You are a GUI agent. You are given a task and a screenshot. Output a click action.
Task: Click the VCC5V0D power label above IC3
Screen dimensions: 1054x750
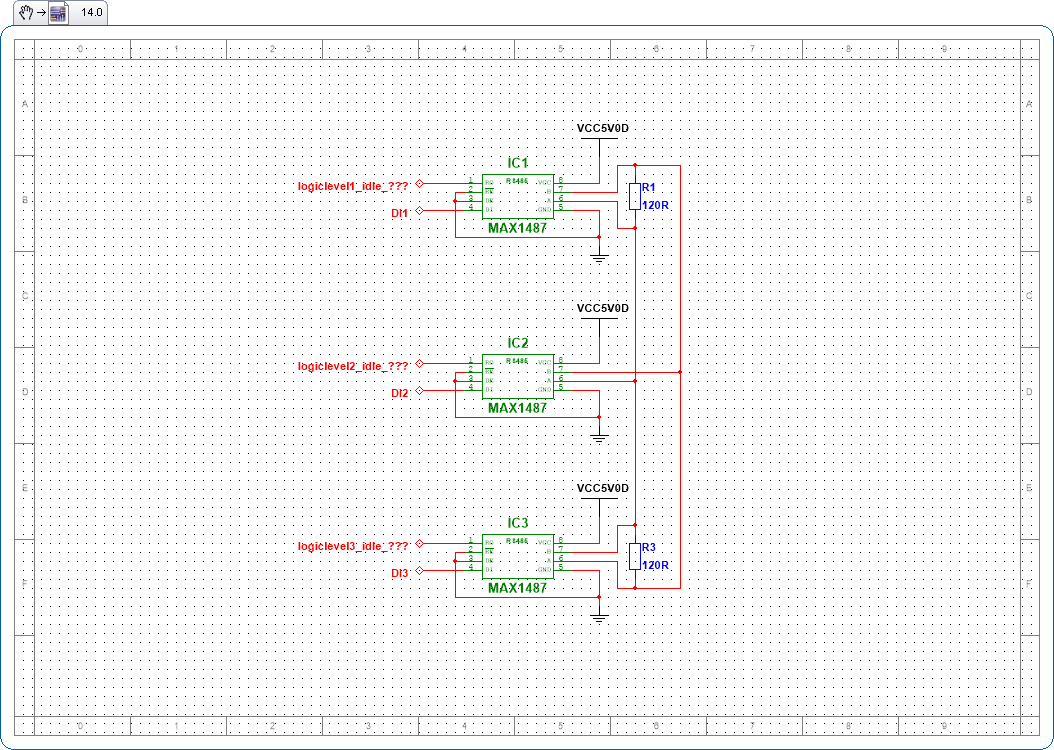click(602, 488)
